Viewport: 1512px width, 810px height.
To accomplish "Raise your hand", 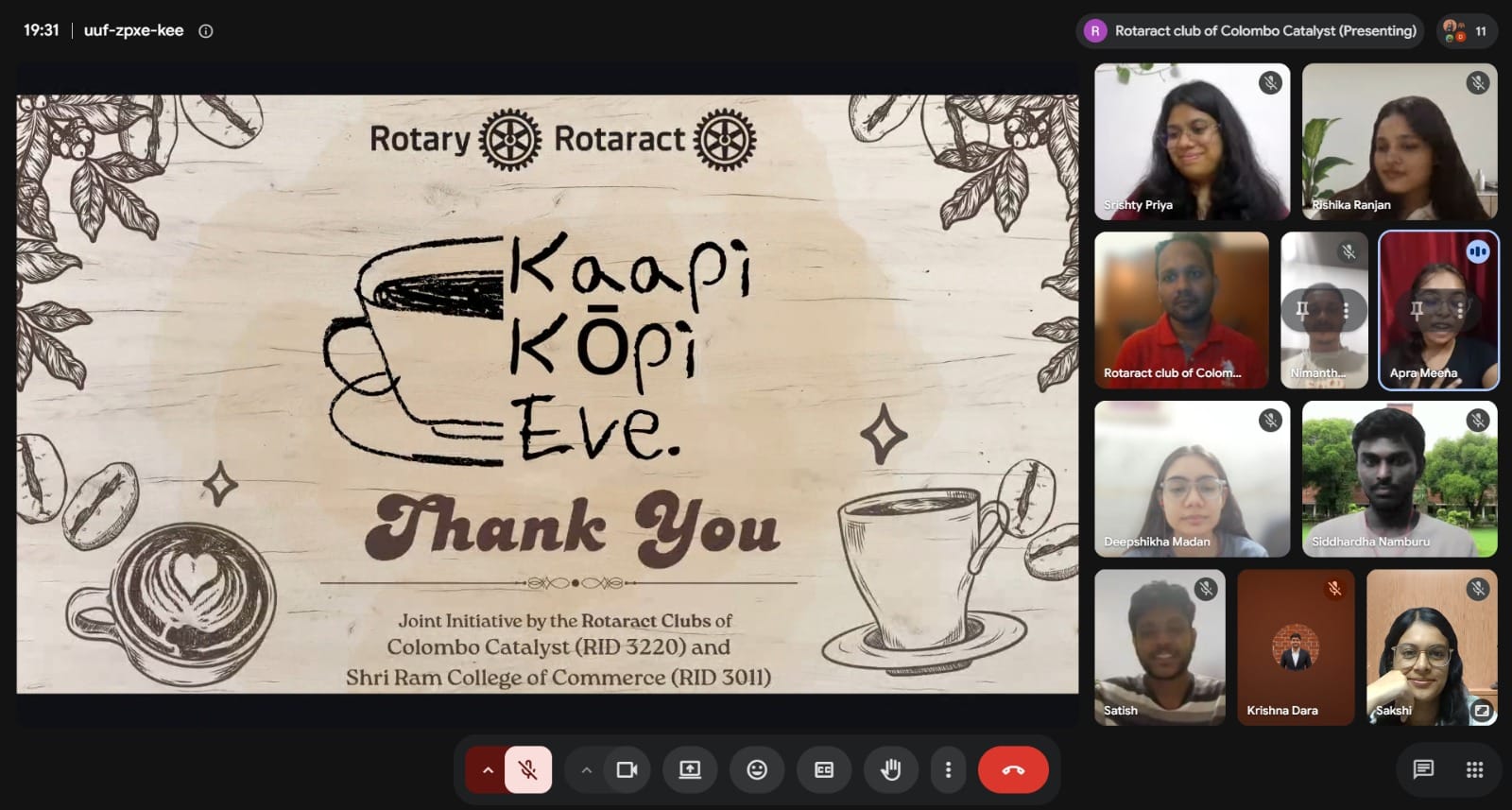I will point(890,770).
